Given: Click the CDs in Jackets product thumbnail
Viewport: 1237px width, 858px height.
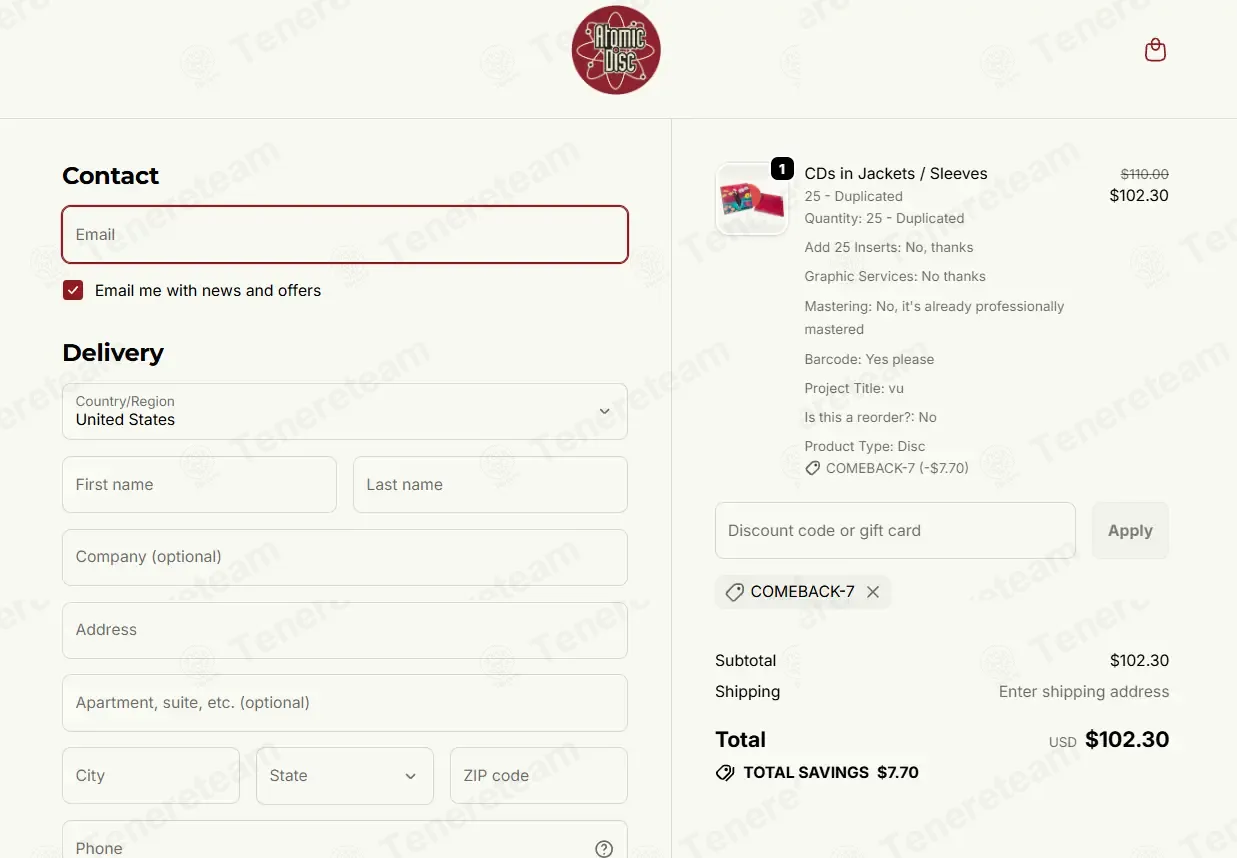Looking at the screenshot, I should [x=752, y=199].
